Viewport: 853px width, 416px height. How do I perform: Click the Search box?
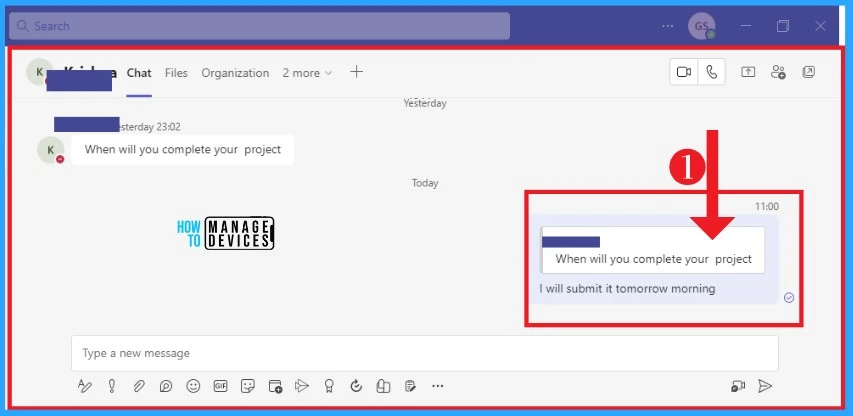(x=259, y=26)
